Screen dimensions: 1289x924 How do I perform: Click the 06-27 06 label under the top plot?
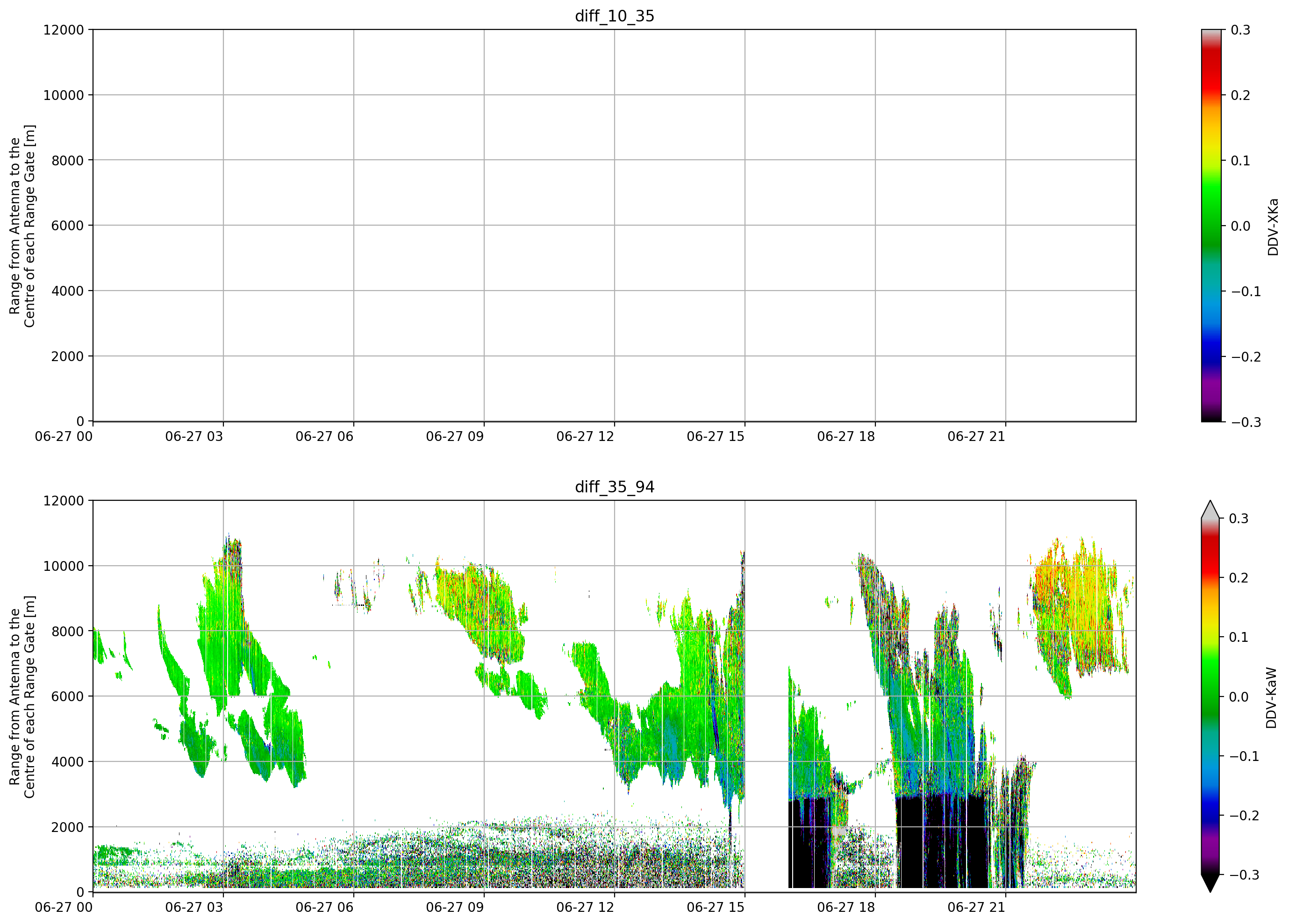click(324, 436)
